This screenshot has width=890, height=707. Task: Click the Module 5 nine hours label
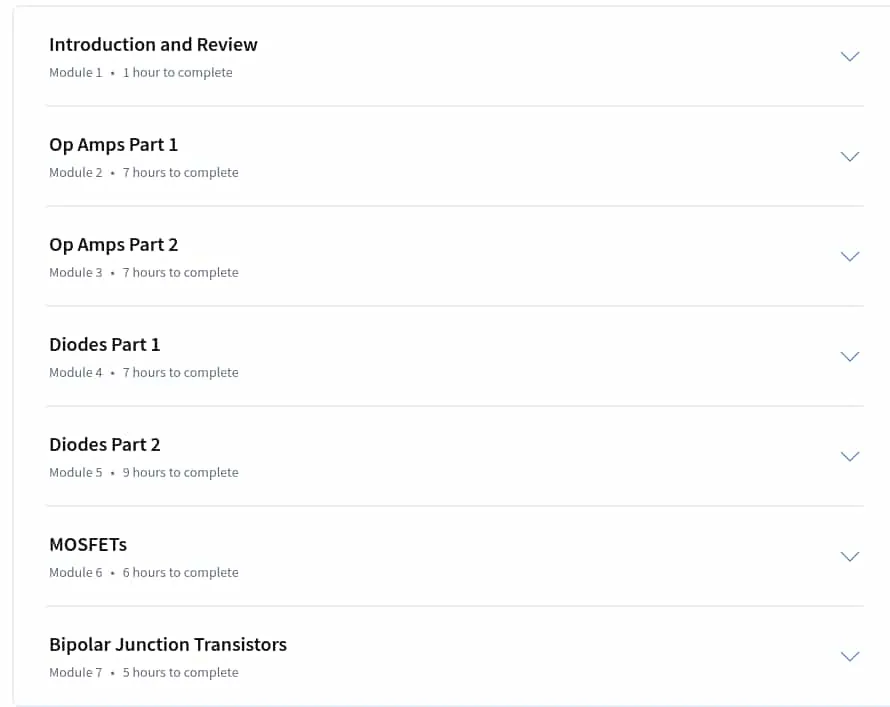pyautogui.click(x=144, y=472)
